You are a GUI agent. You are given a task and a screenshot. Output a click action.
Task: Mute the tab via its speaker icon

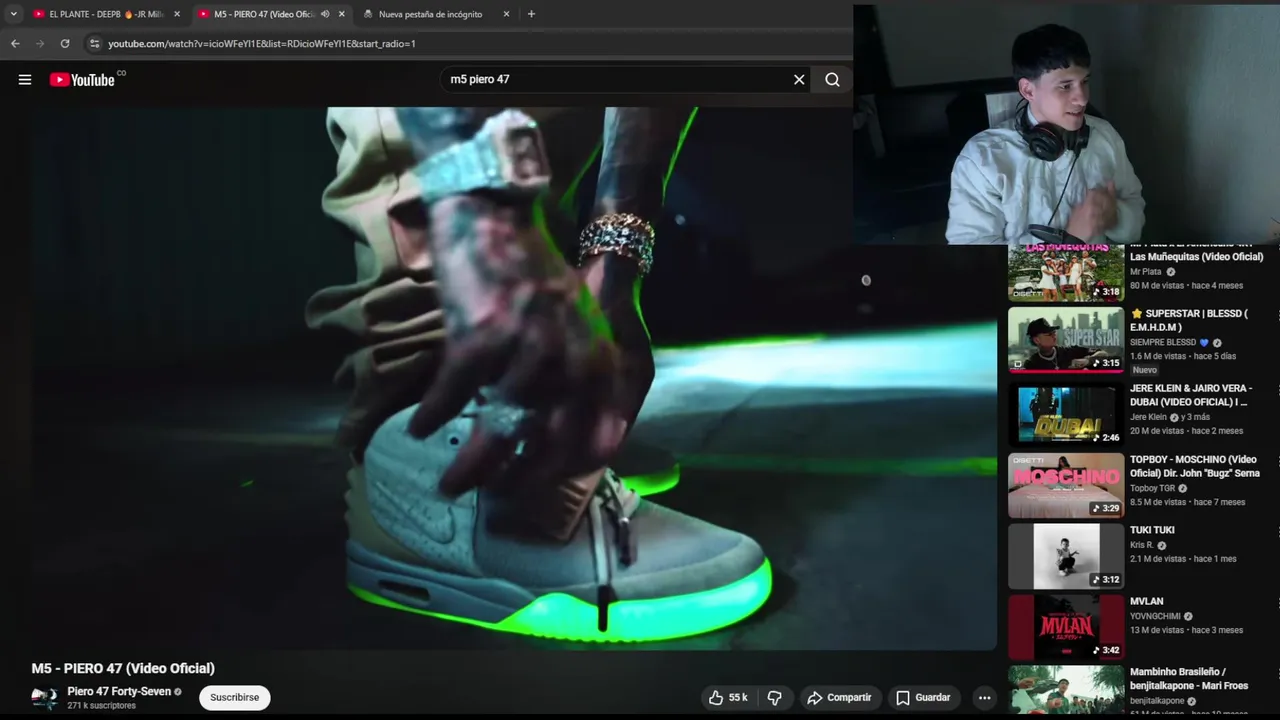click(x=325, y=14)
